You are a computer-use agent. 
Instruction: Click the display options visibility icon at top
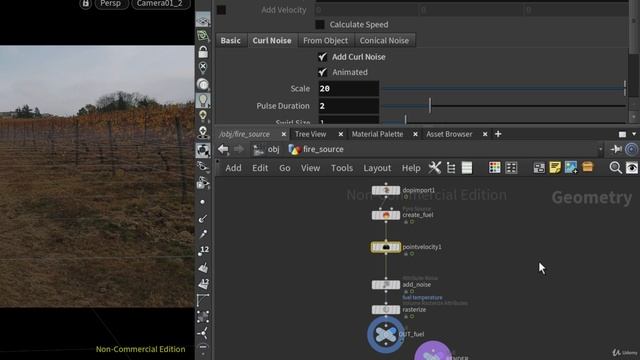(x=203, y=20)
